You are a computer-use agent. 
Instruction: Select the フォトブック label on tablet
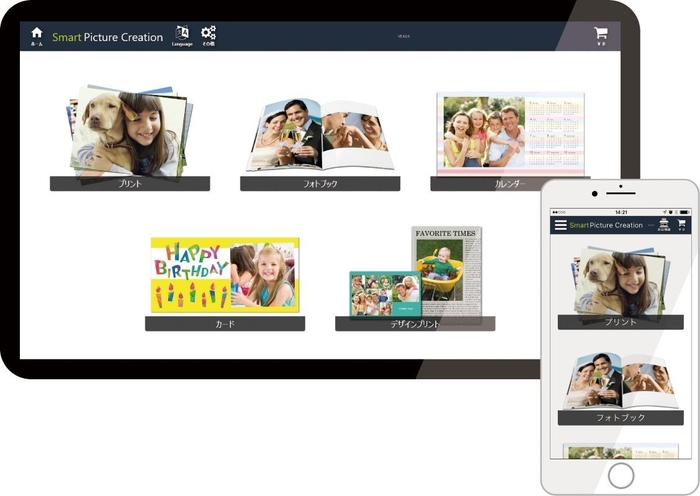tap(320, 184)
